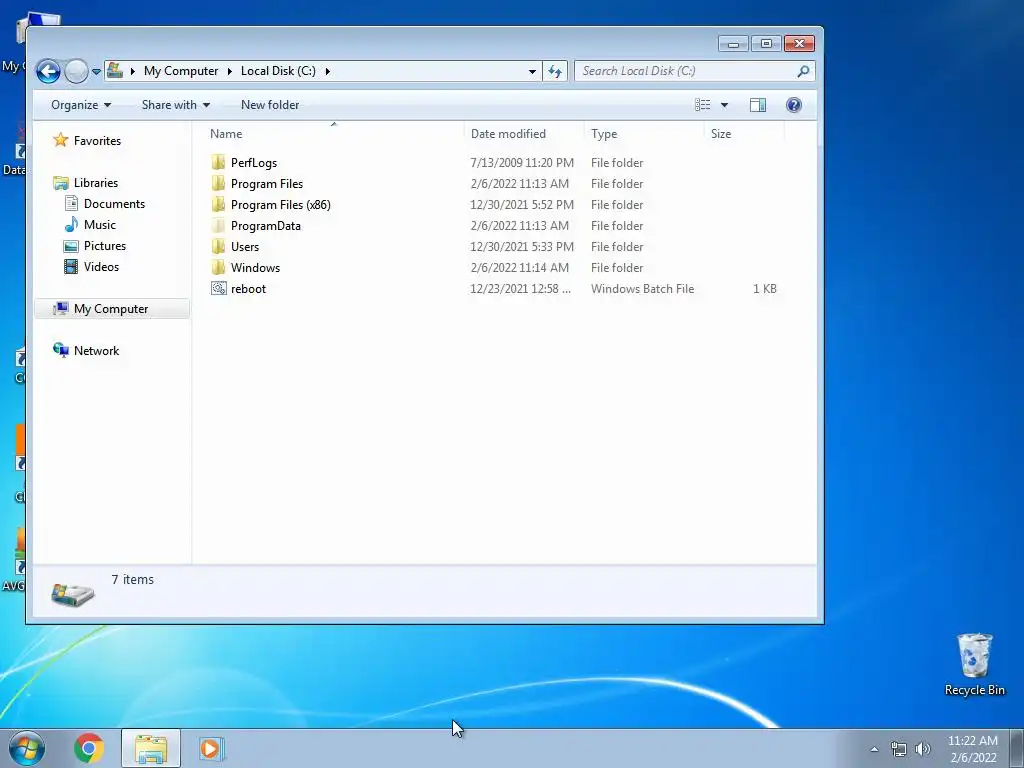Image resolution: width=1024 pixels, height=768 pixels.
Task: Open Explorer Help button
Action: click(x=793, y=105)
